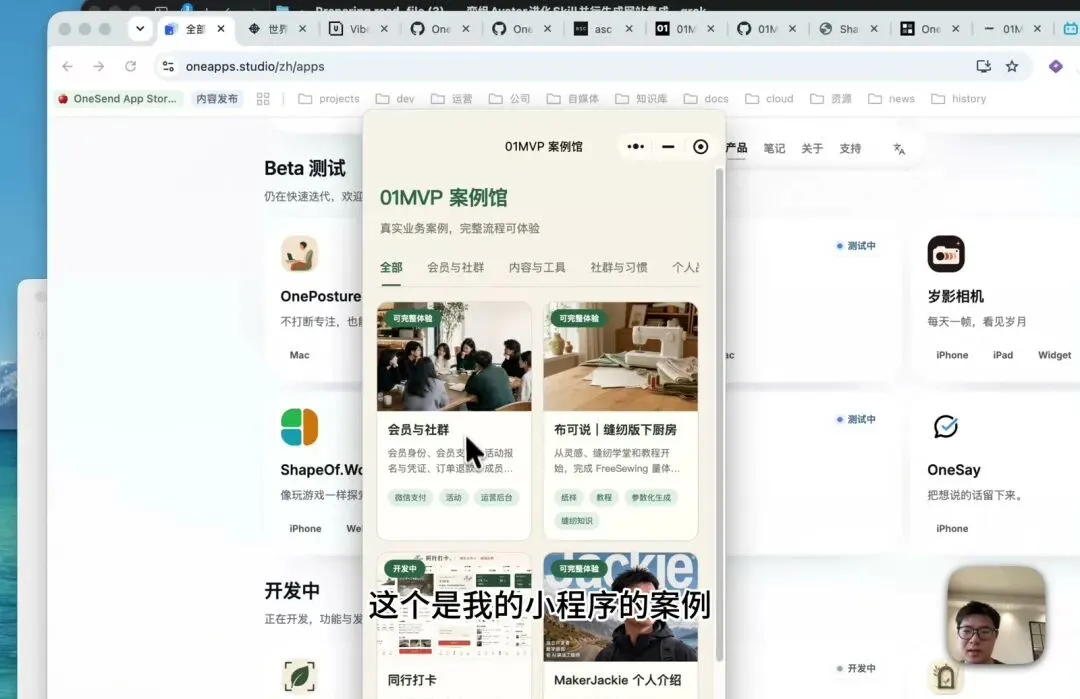
Task: Select the 社群与习惯 category tab
Action: (x=619, y=267)
